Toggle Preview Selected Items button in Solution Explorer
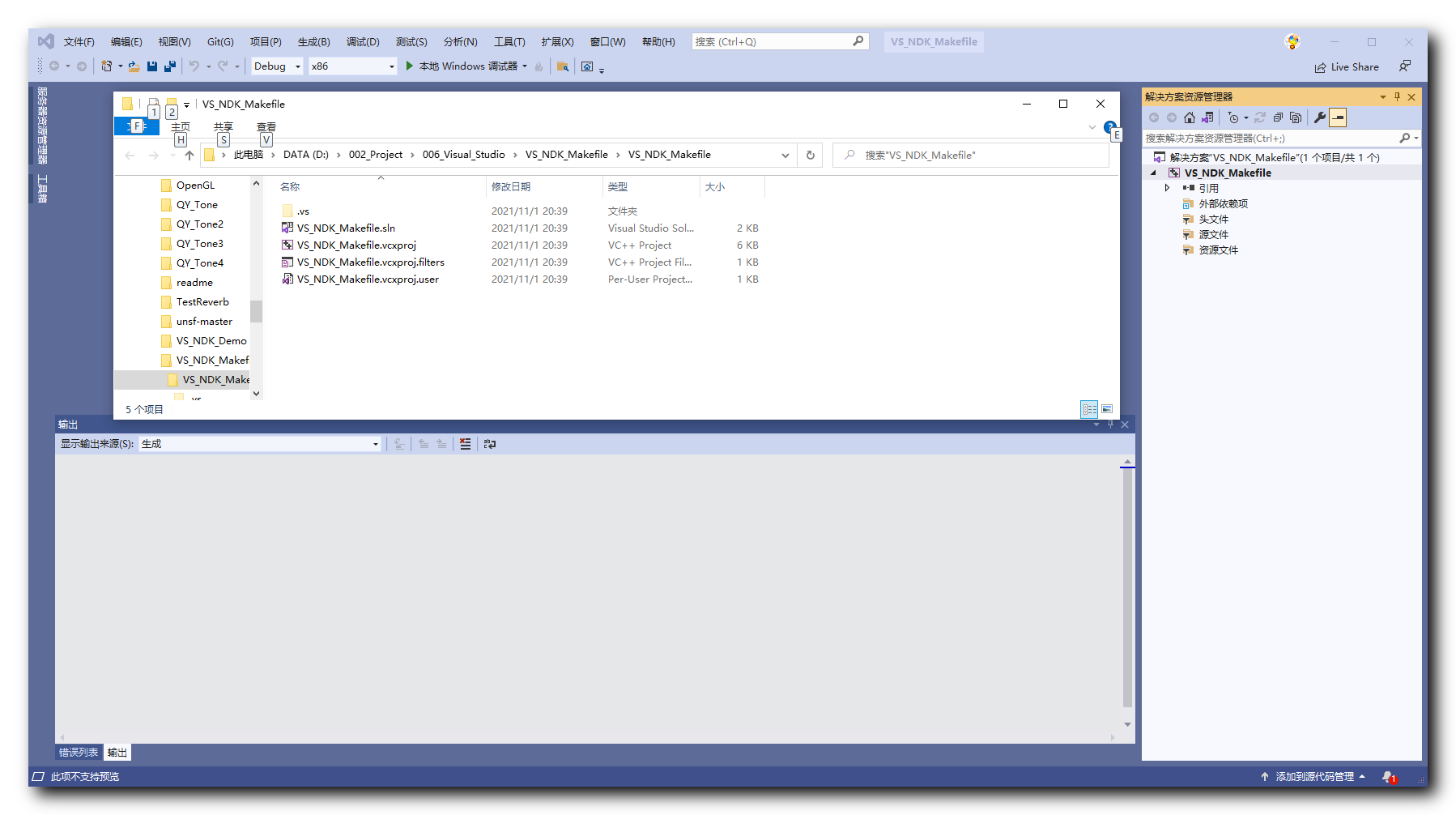1456x815 pixels. pos(1338,117)
